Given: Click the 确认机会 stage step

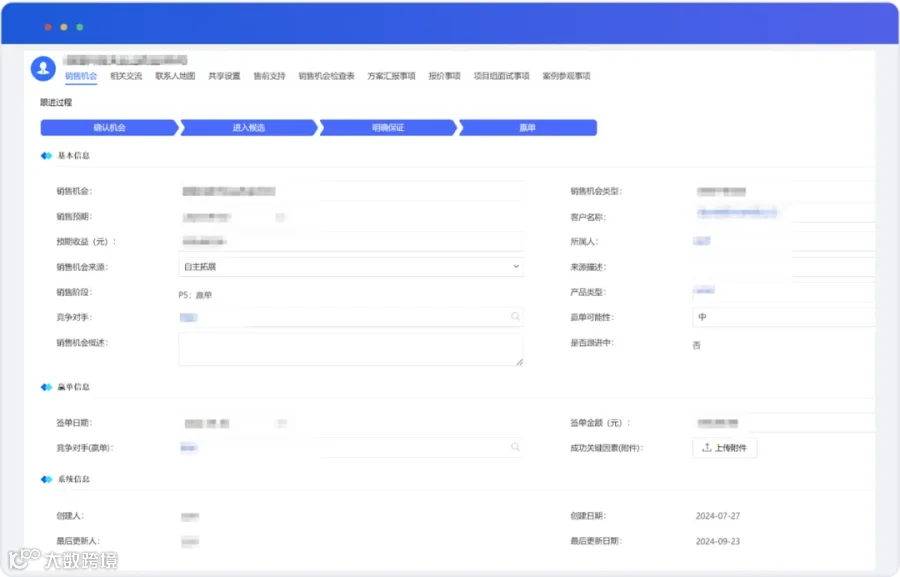Looking at the screenshot, I should 109,127.
